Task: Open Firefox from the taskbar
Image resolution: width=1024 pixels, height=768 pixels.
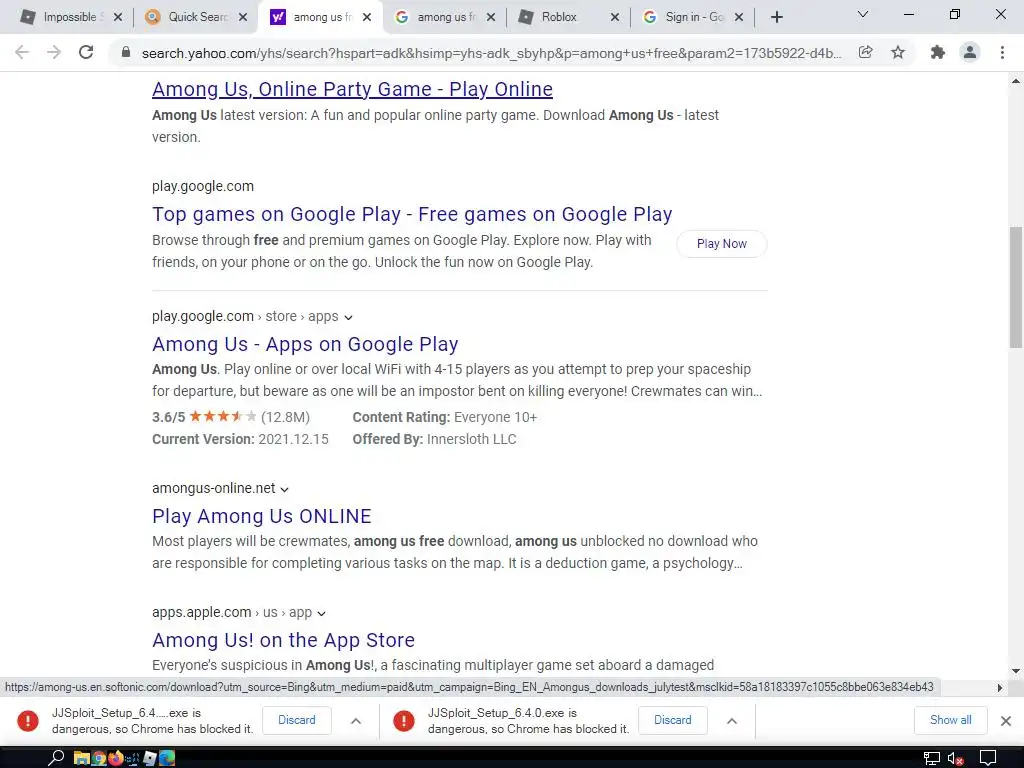Action: (116, 758)
